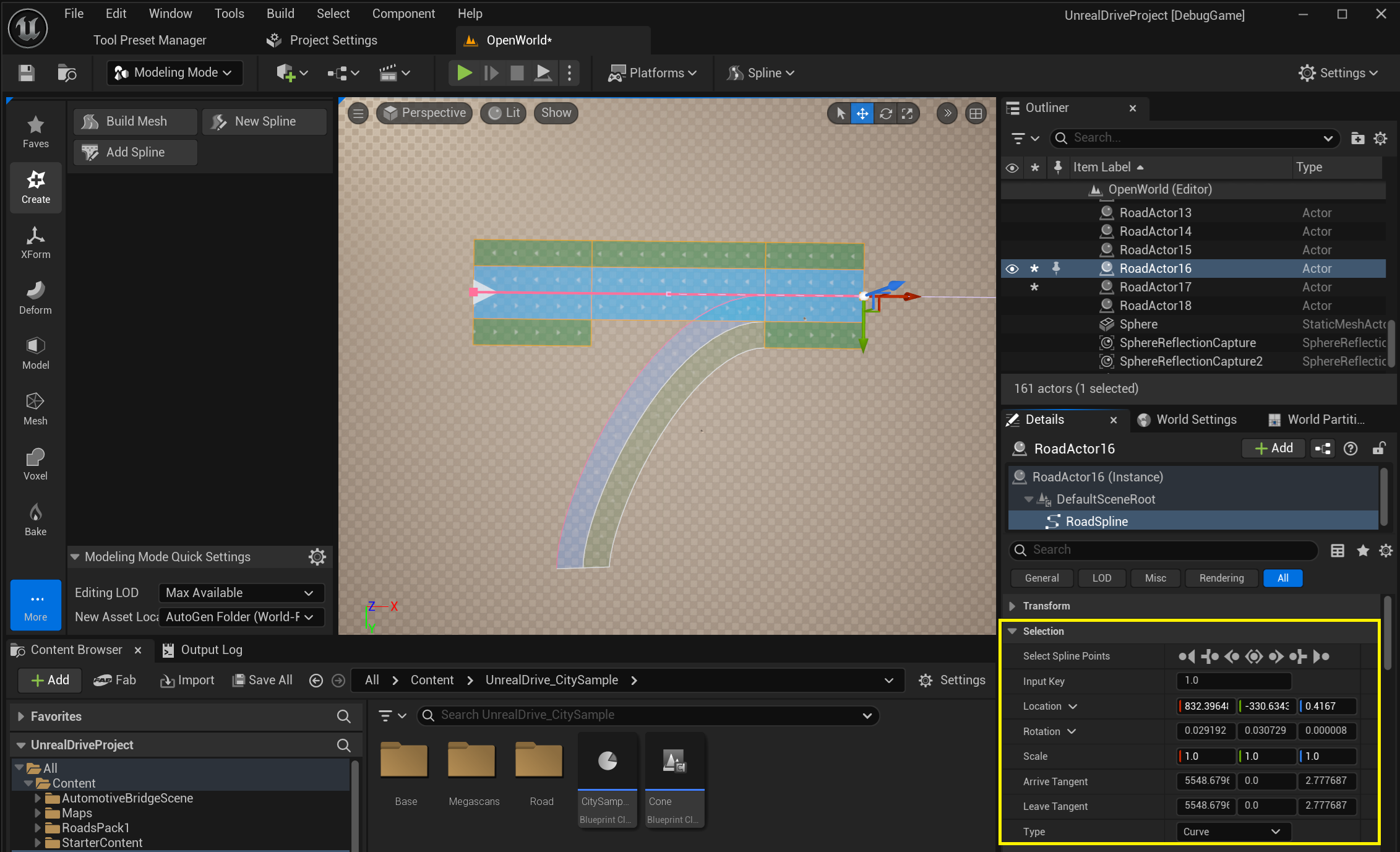Click the add actor quick-add icon
Screen dimensions: 1400x852
tap(291, 73)
